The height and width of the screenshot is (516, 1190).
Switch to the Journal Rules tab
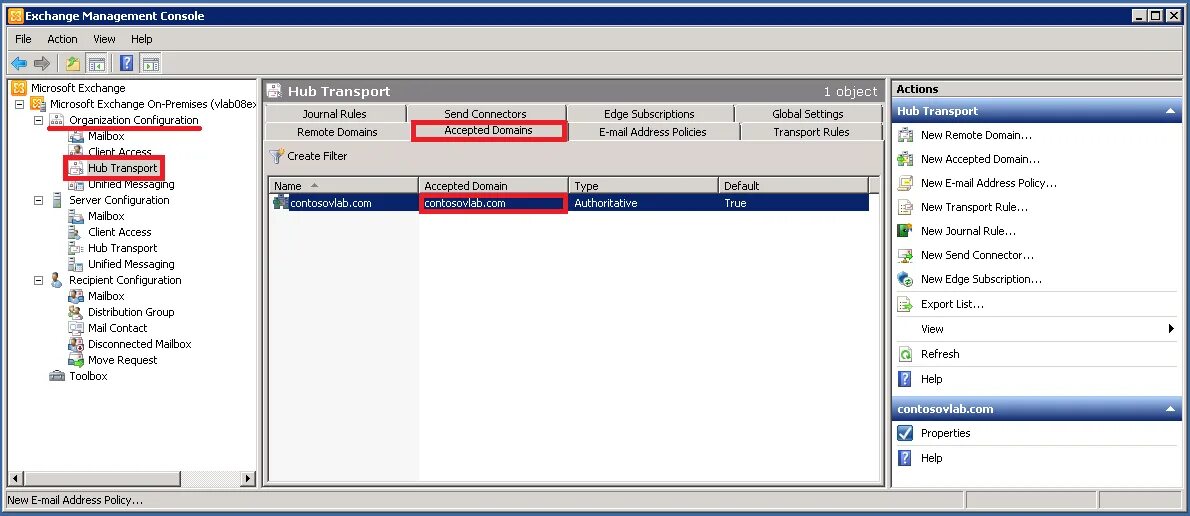click(335, 114)
